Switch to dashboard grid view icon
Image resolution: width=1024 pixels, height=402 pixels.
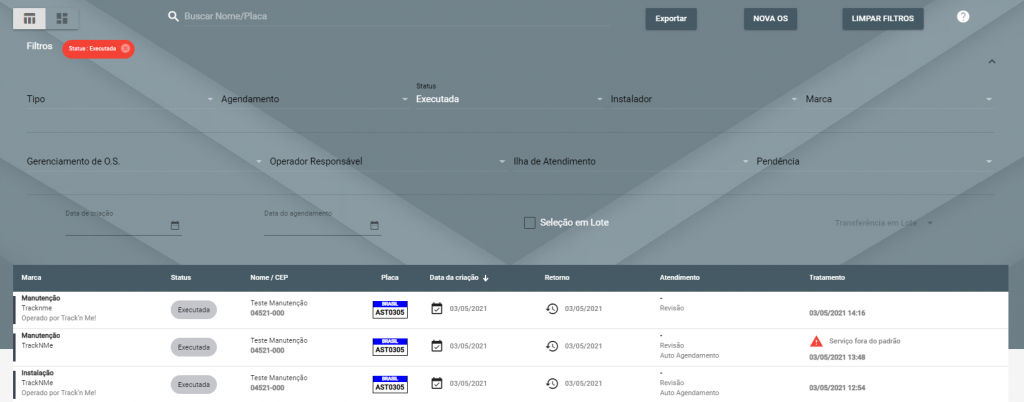(62, 19)
